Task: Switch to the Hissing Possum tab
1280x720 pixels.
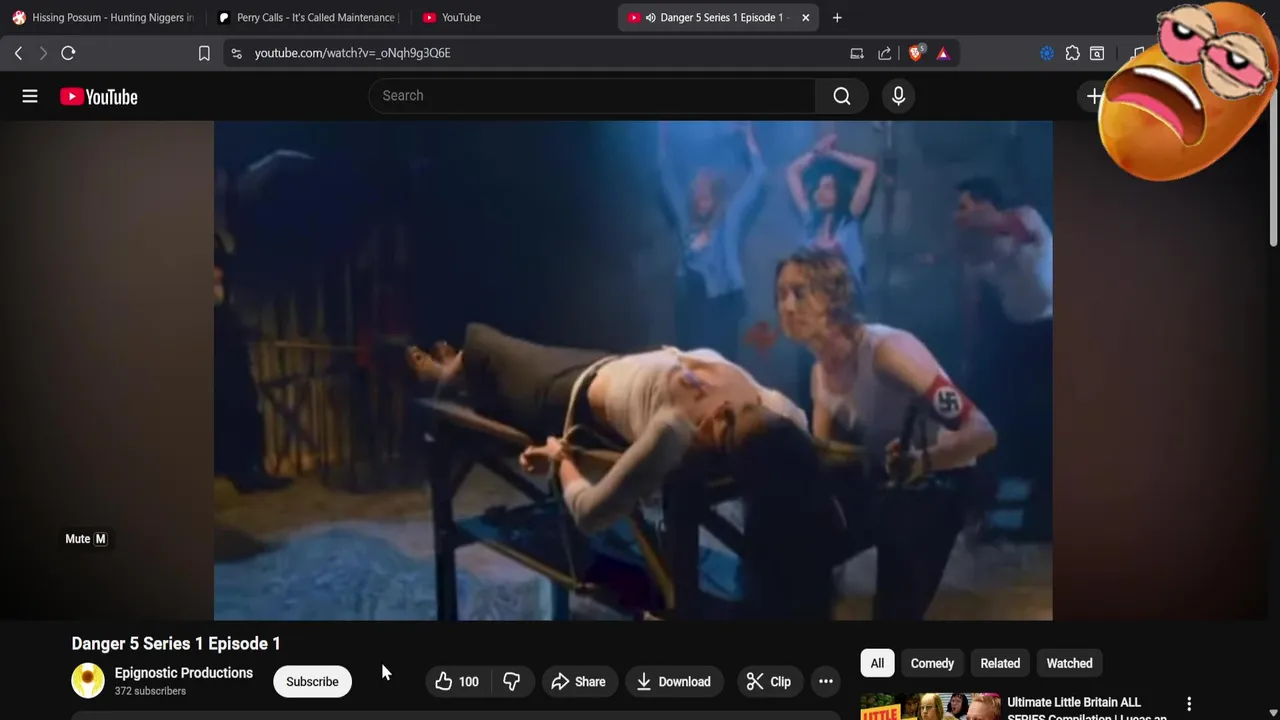Action: click(x=103, y=17)
